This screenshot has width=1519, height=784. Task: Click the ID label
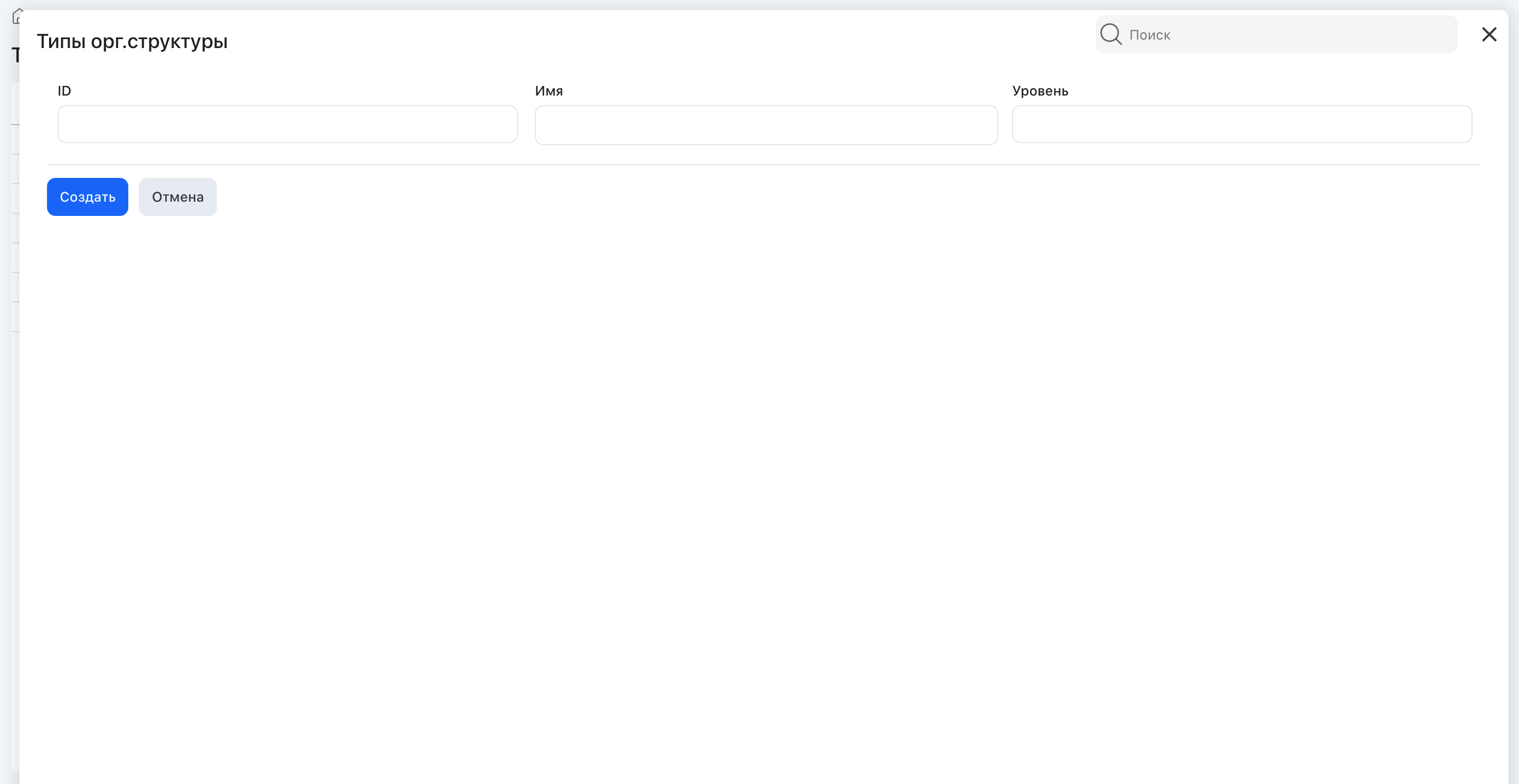[x=64, y=91]
